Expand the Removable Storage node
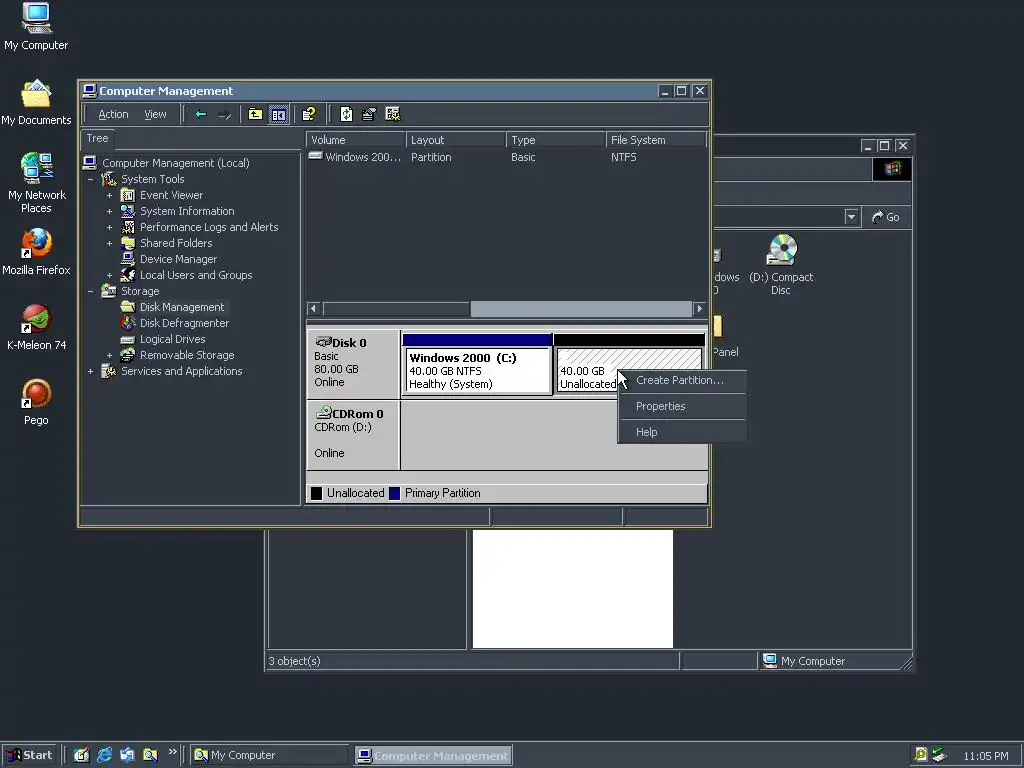The width and height of the screenshot is (1024, 768). [109, 355]
